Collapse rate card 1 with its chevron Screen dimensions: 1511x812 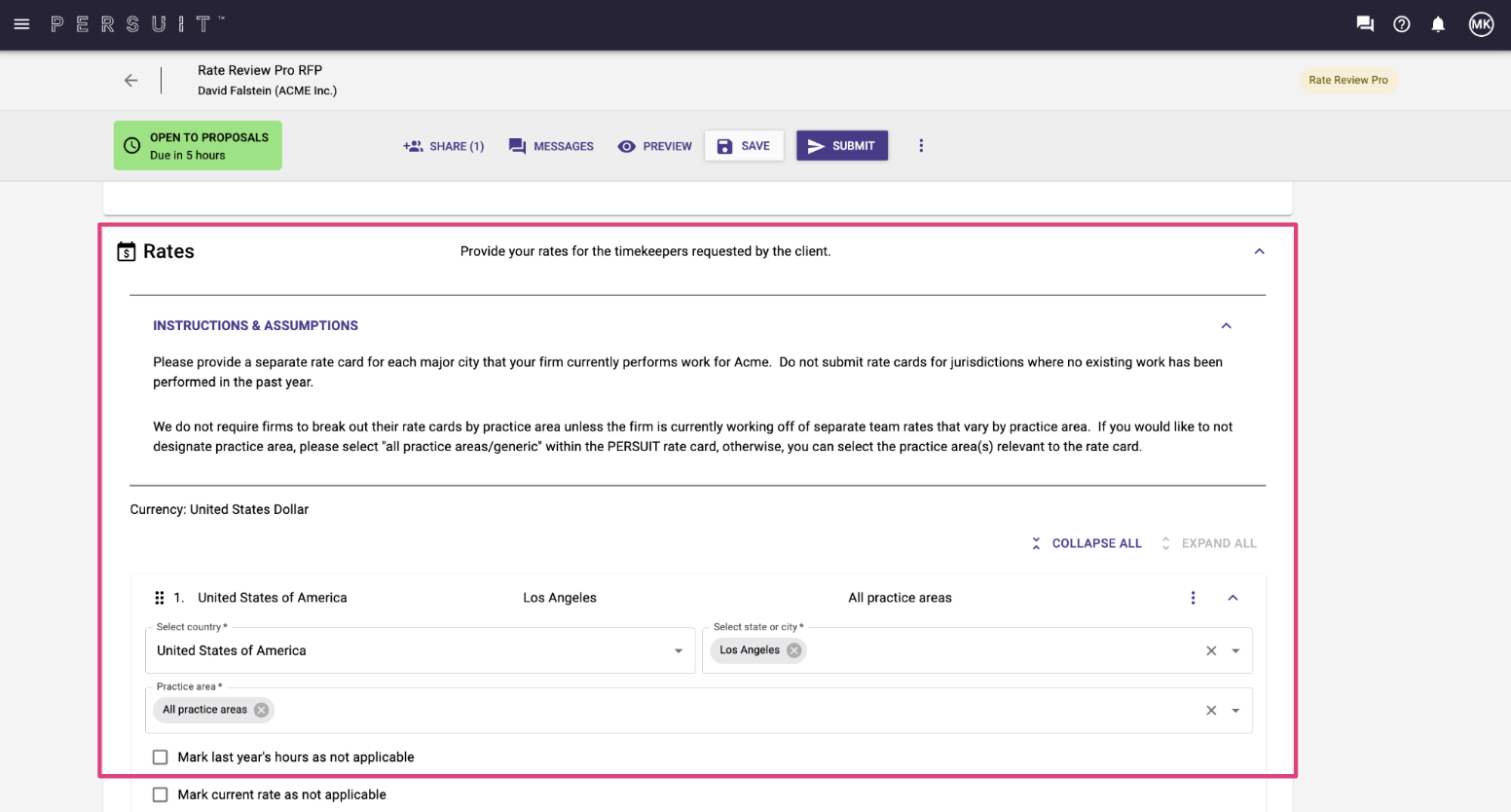pyautogui.click(x=1233, y=598)
